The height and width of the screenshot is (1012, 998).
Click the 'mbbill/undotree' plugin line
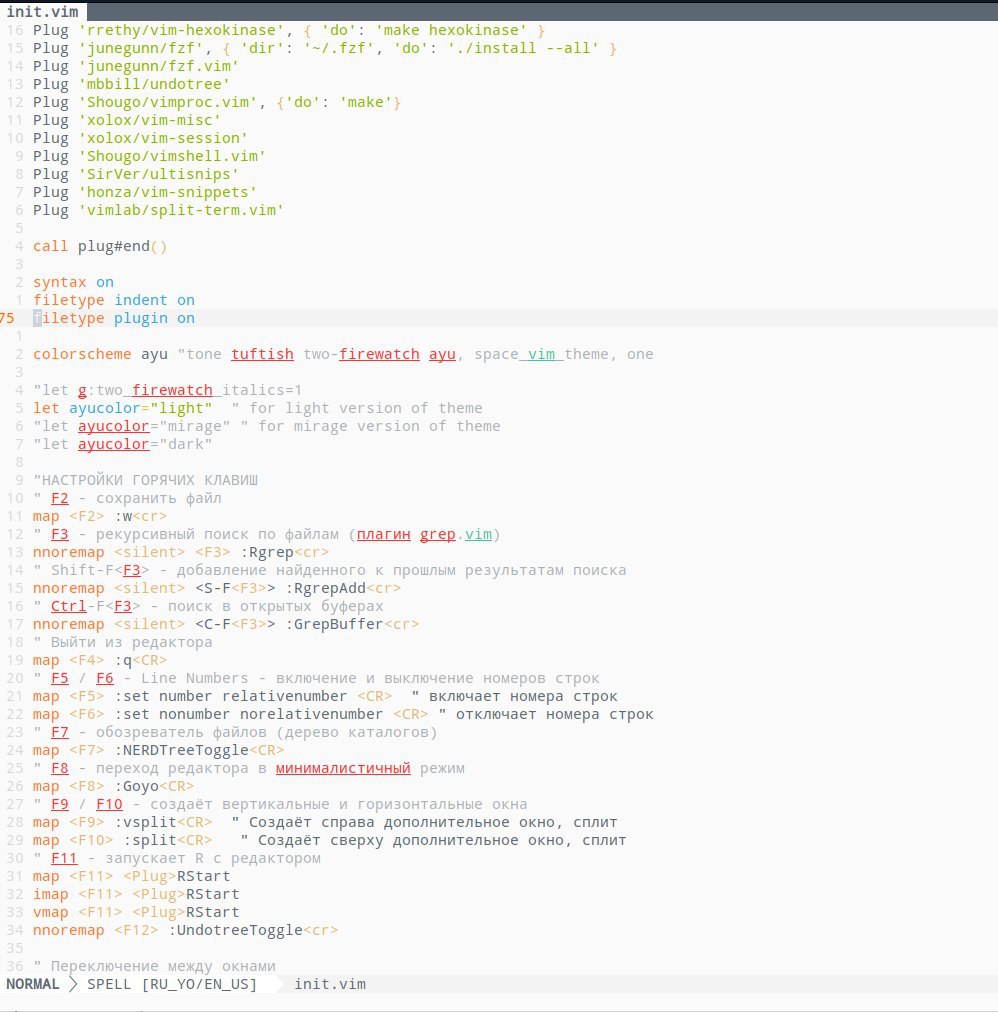click(x=132, y=85)
